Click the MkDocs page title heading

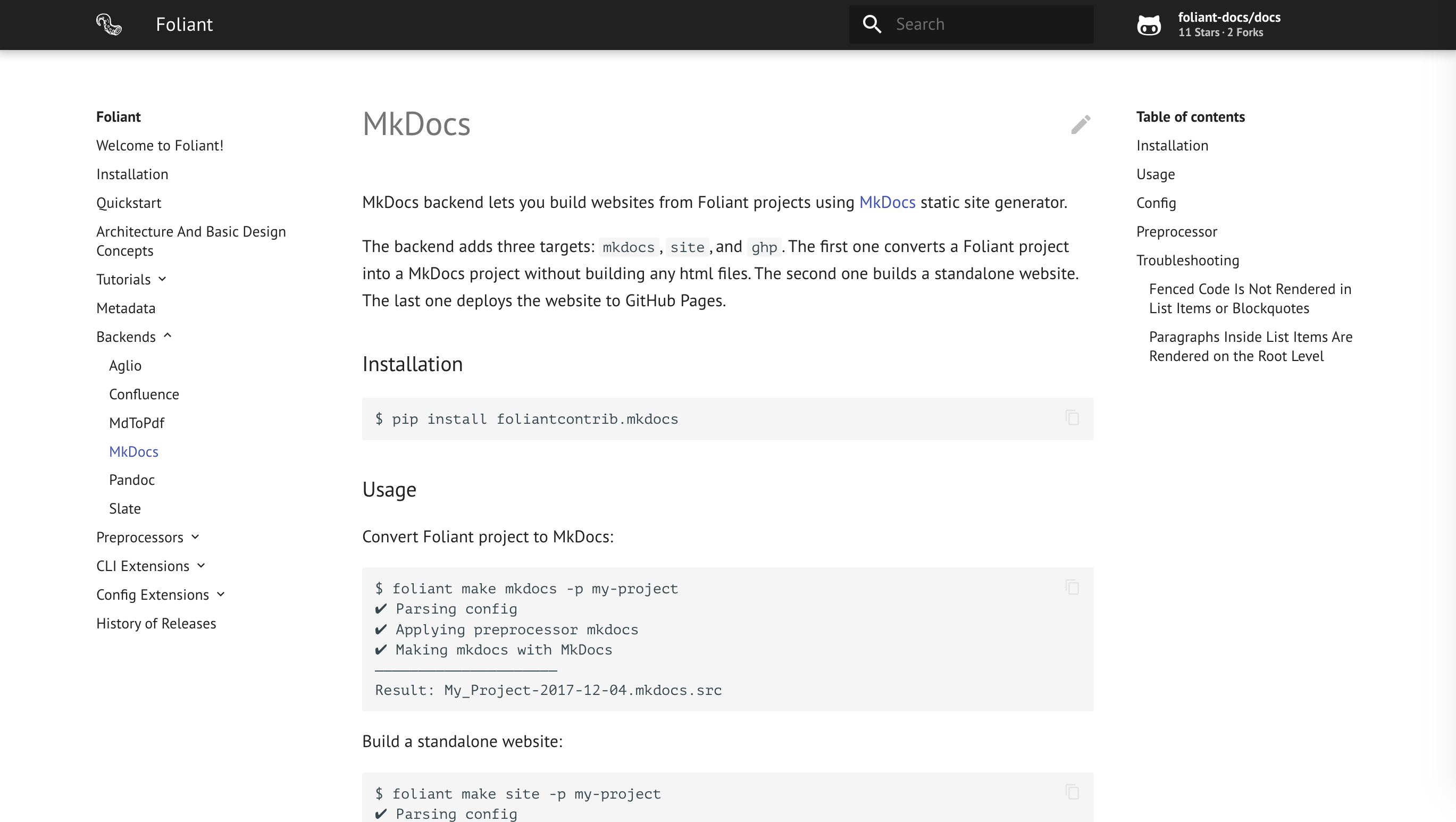point(416,124)
